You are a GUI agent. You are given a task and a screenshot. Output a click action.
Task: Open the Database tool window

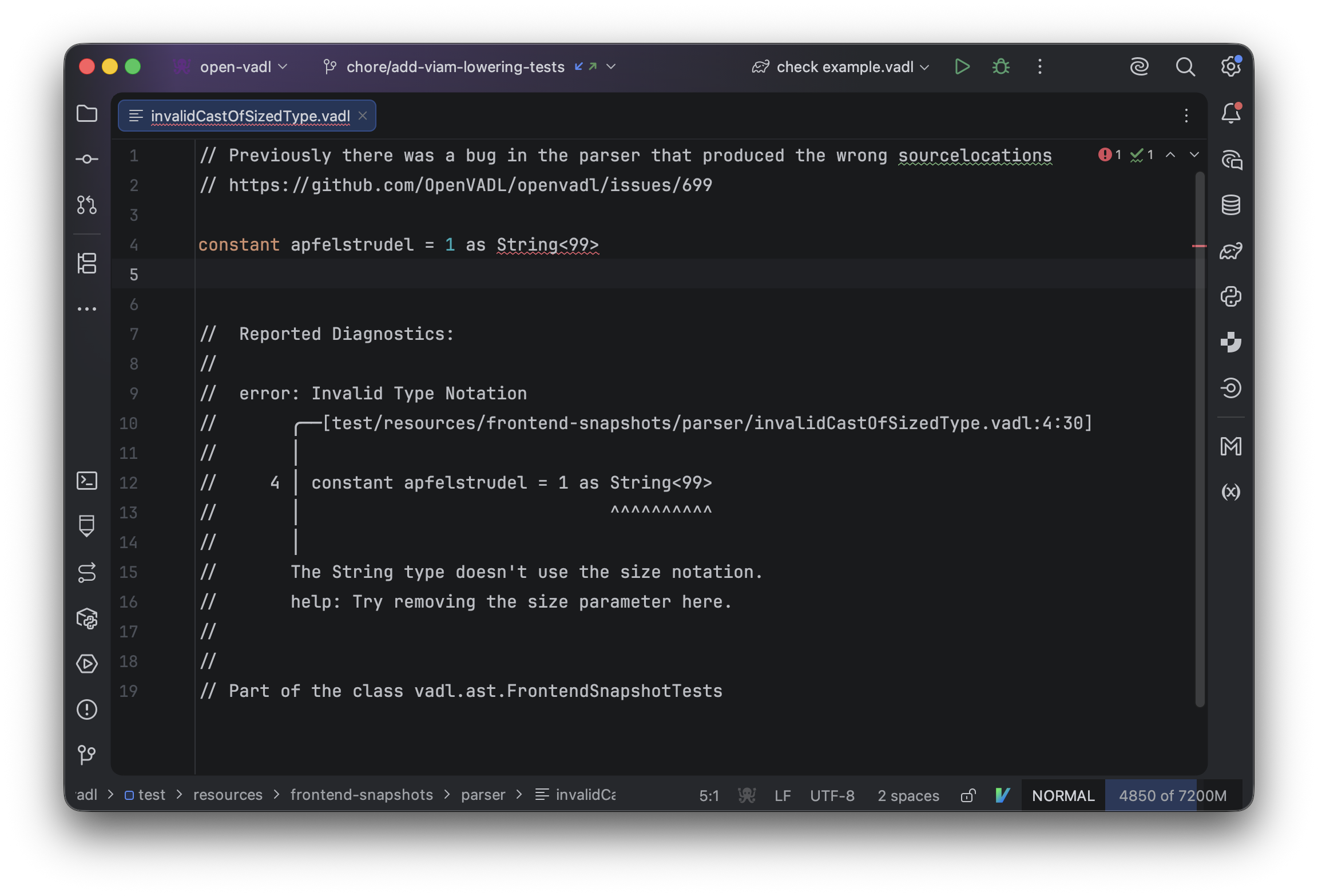pyautogui.click(x=1231, y=205)
